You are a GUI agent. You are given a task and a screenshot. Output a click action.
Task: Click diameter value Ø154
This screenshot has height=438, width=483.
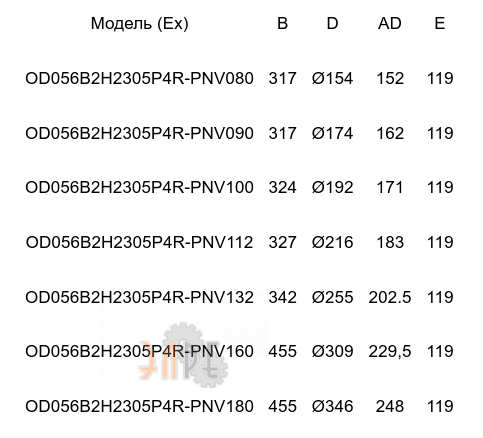(332, 79)
